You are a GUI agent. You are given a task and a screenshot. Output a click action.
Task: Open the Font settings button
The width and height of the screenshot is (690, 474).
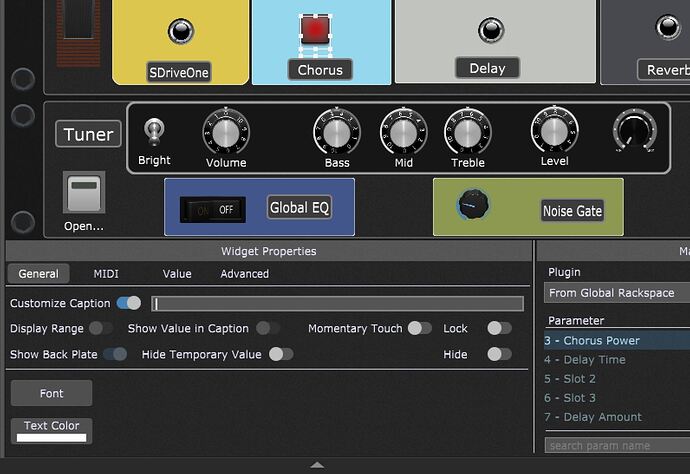pyautogui.click(x=51, y=393)
